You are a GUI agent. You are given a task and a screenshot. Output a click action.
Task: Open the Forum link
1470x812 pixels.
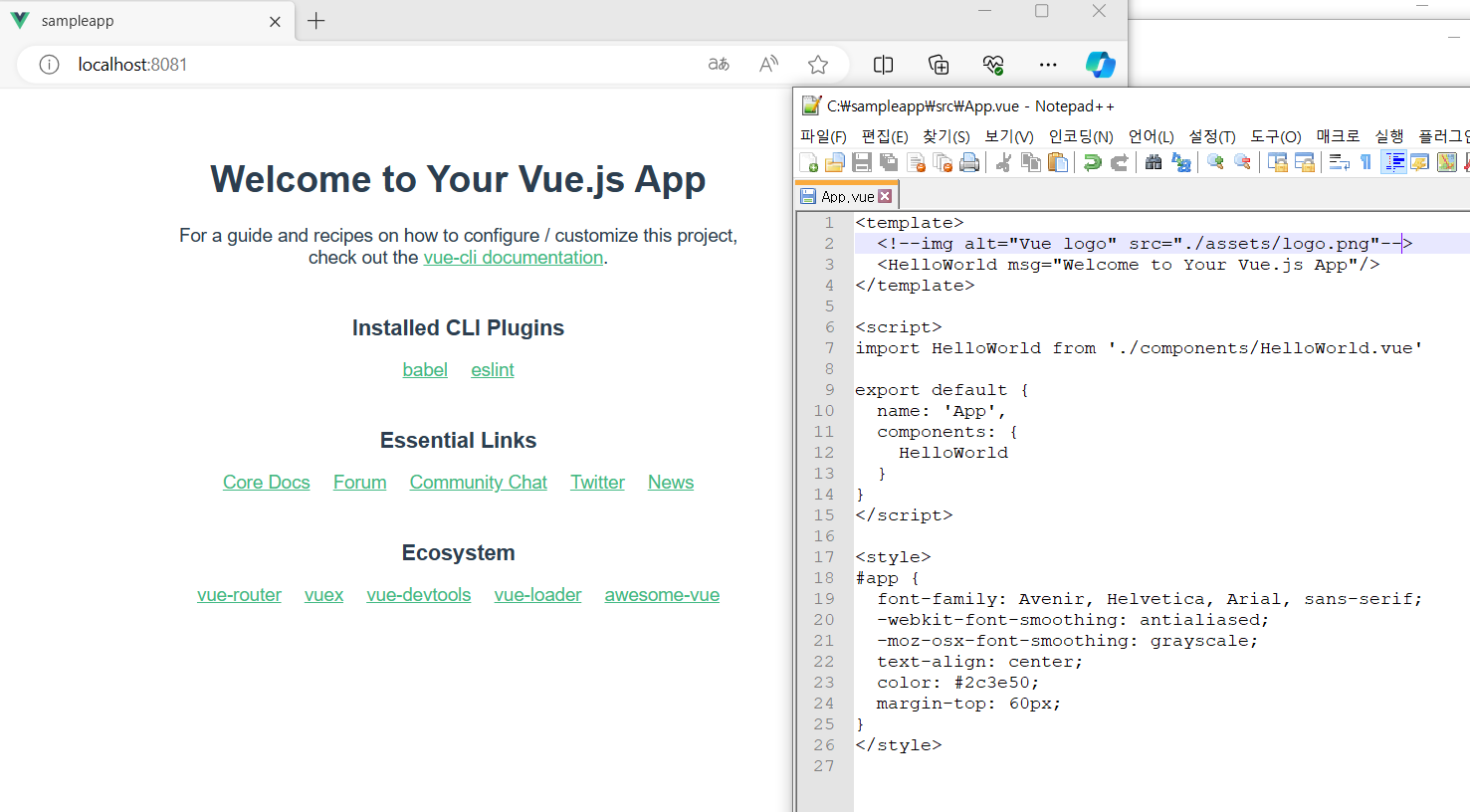(x=359, y=483)
